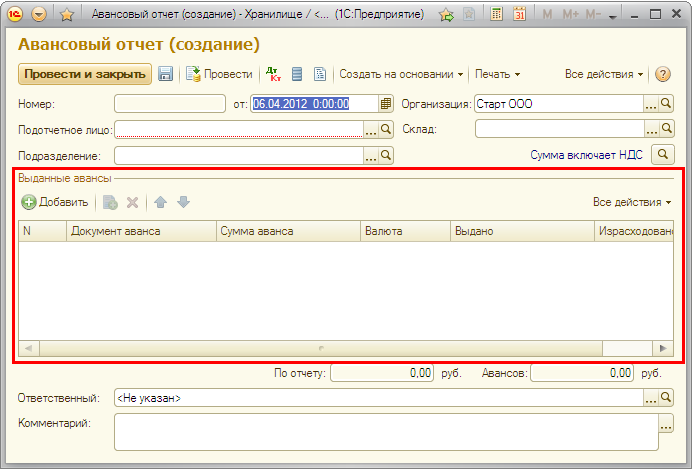Click Ответственный ellipsis select button
This screenshot has height=469, width=692.
click(651, 398)
